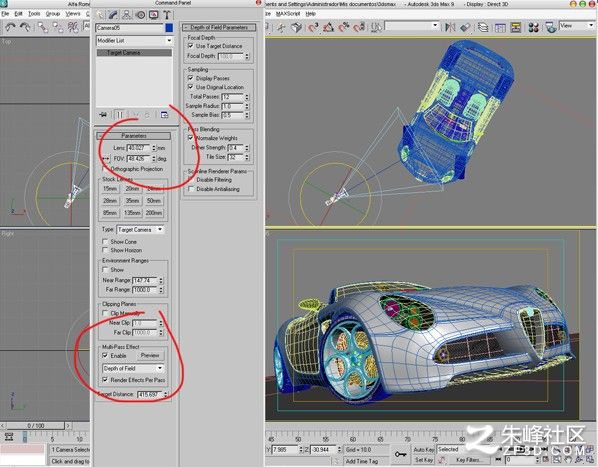
Task: Enable Show Cone checkbox
Action: (x=105, y=241)
